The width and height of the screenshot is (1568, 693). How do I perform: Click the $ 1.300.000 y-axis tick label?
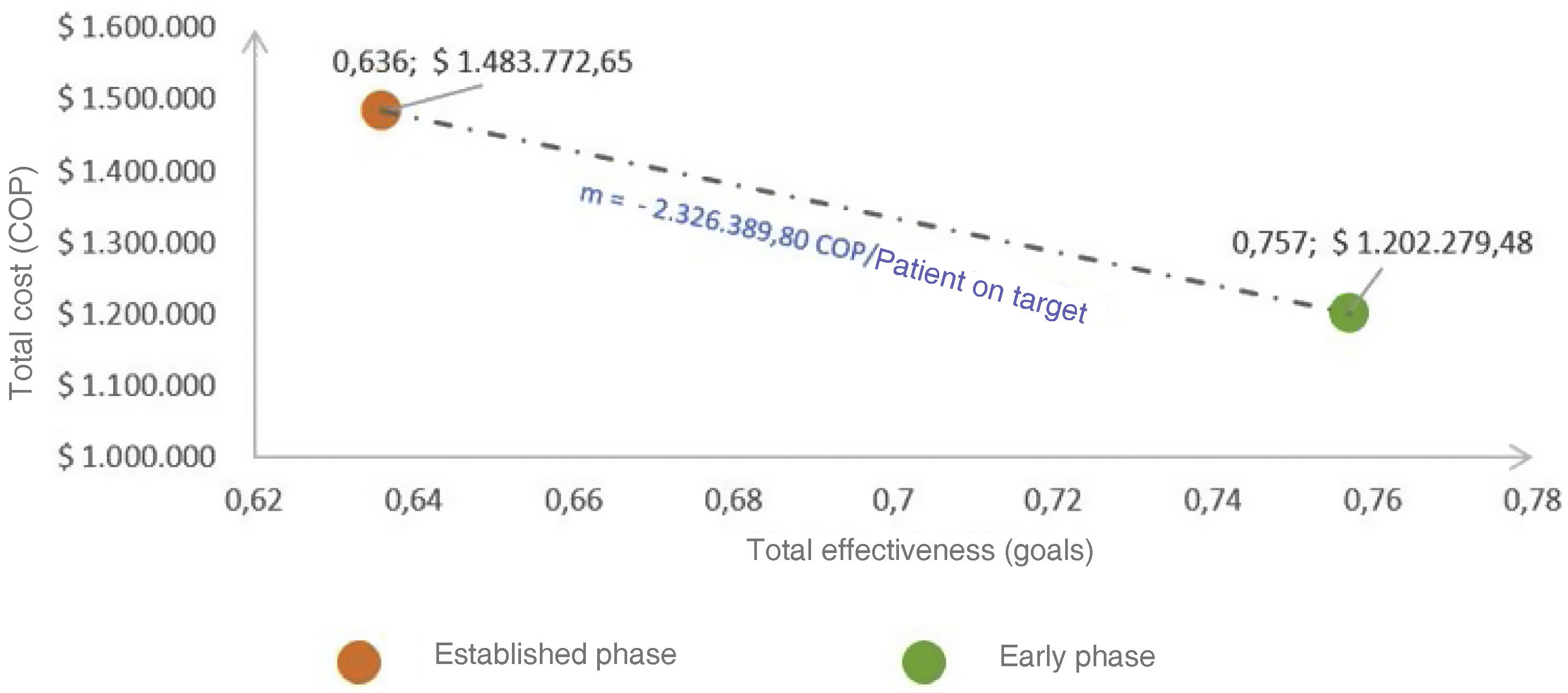[136, 243]
